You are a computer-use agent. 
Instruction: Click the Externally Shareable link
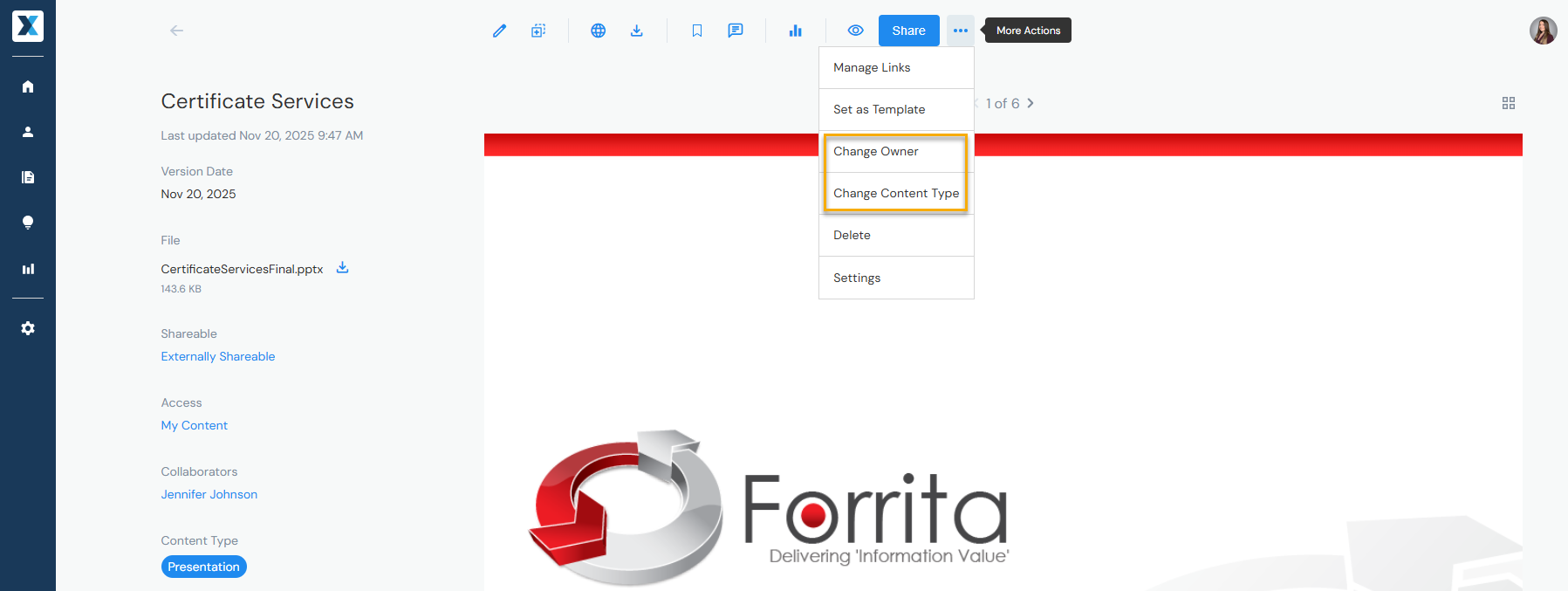(218, 356)
